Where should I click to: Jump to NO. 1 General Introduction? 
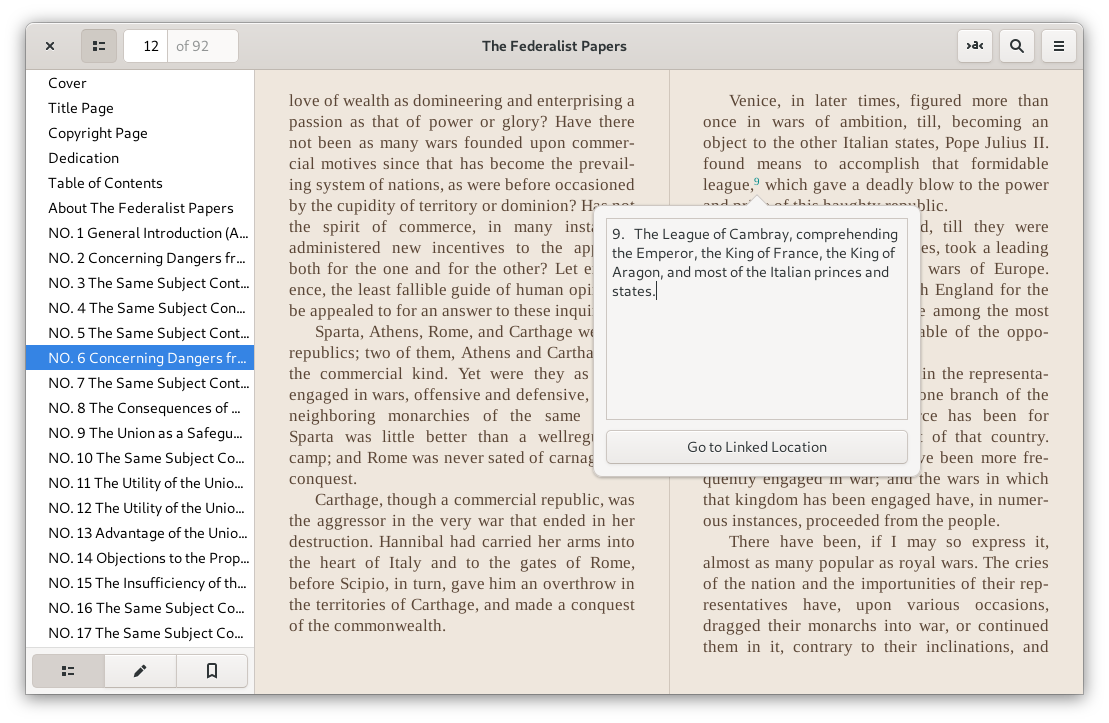pyautogui.click(x=140, y=233)
